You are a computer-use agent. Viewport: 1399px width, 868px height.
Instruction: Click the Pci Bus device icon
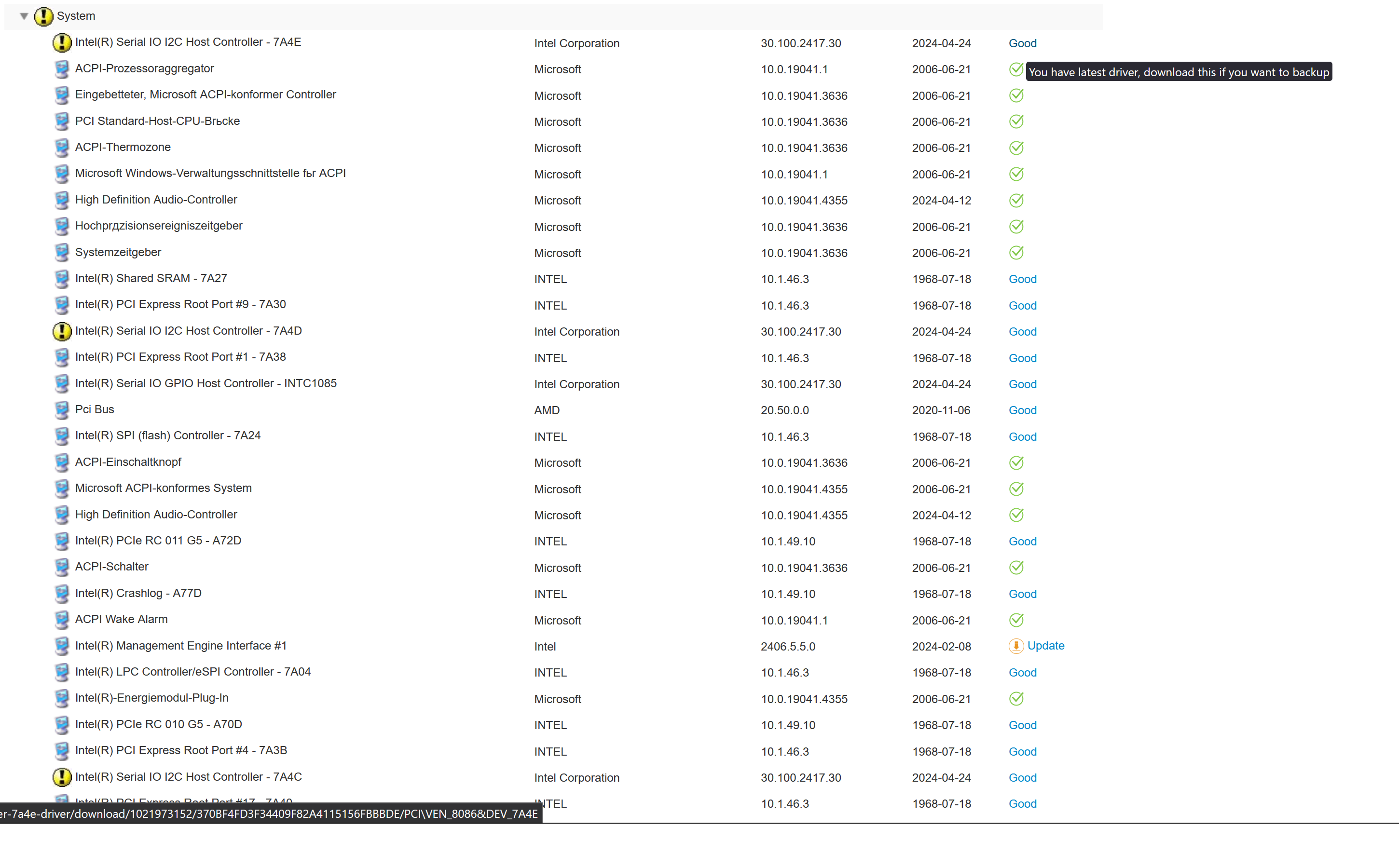click(62, 410)
